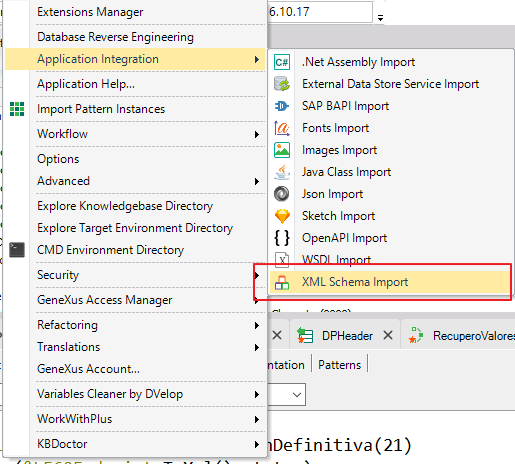The height and width of the screenshot is (464, 515).
Task: Click the CMD Environment Directory terminal icon
Action: point(17,250)
